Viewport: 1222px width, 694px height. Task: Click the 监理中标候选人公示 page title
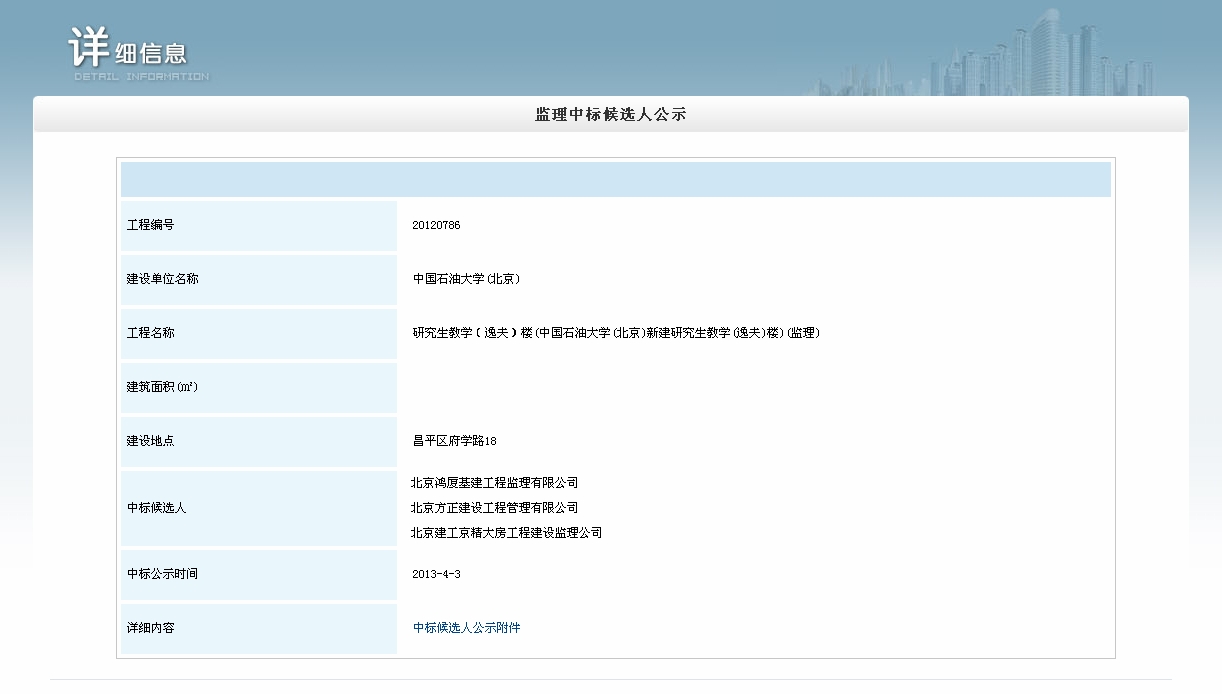pos(610,115)
